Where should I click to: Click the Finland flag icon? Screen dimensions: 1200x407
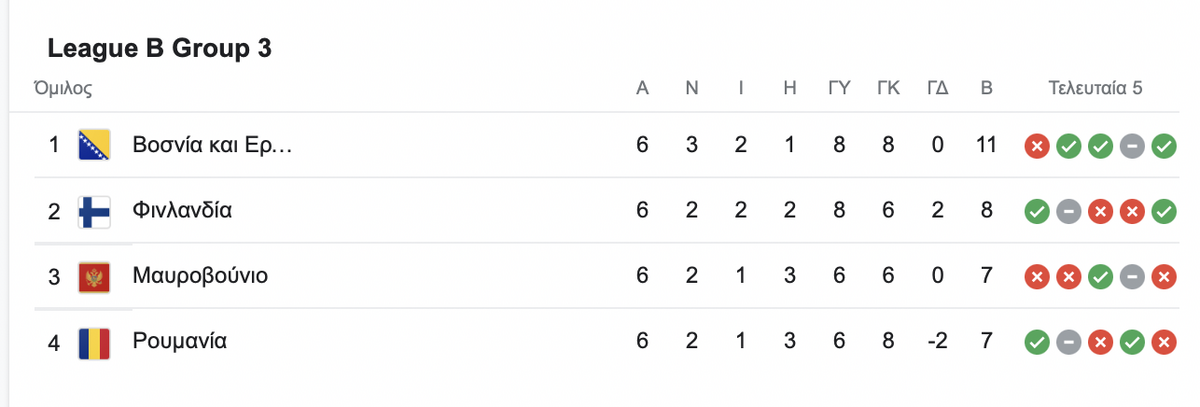click(94, 211)
